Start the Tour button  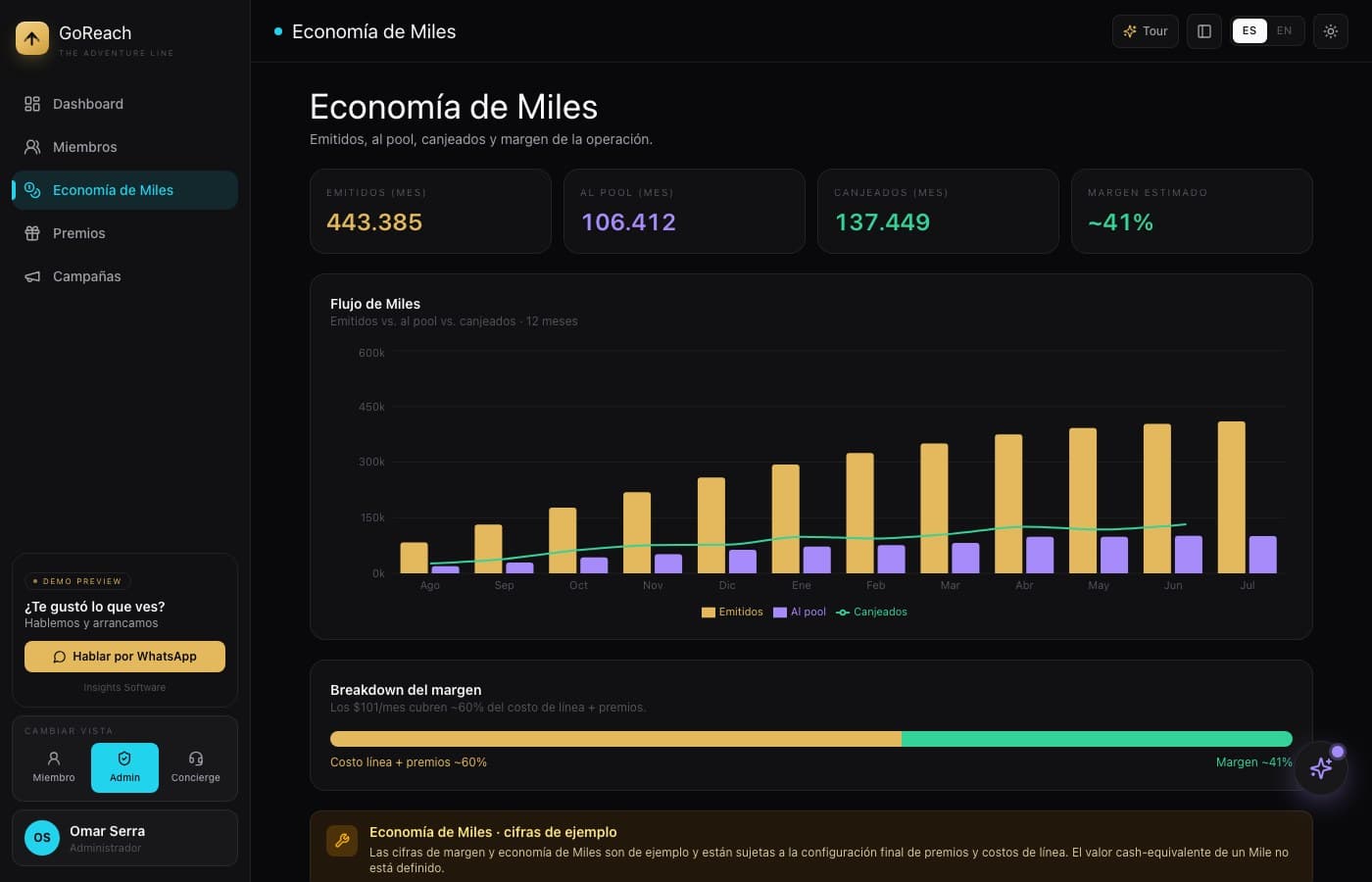coord(1146,31)
